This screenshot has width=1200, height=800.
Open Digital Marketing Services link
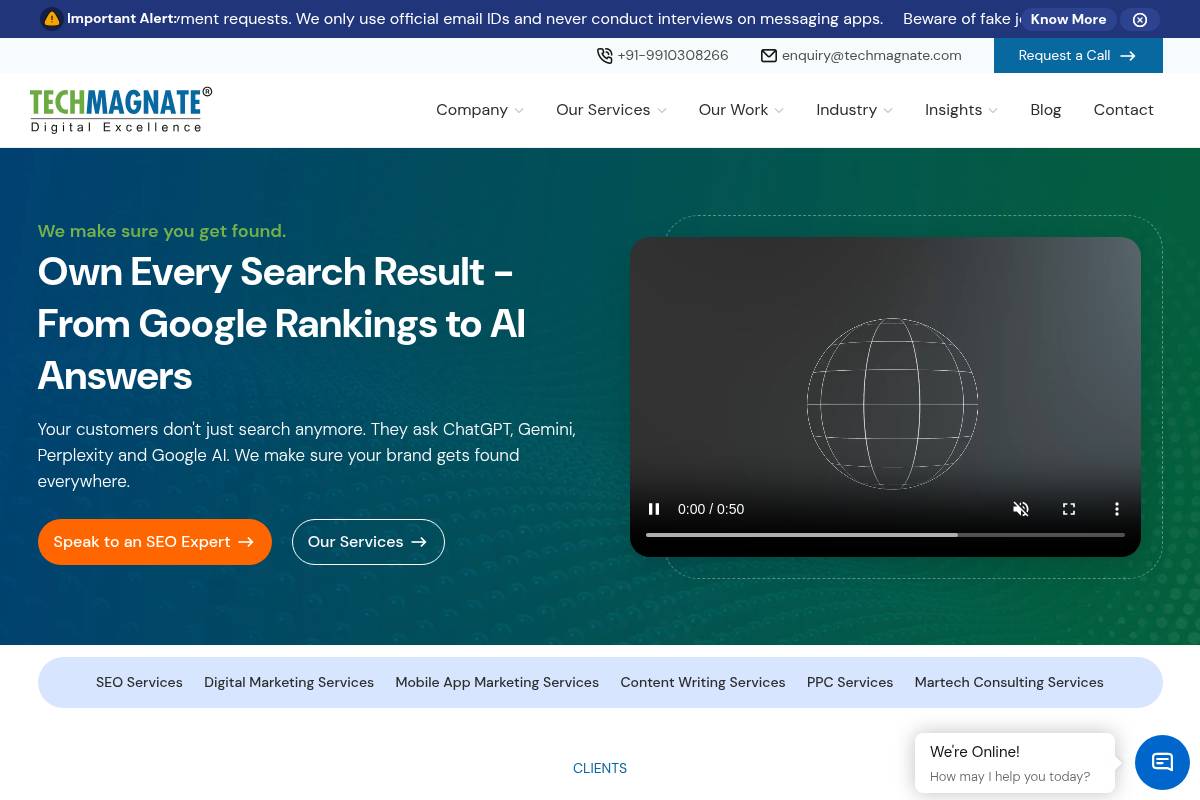(289, 682)
